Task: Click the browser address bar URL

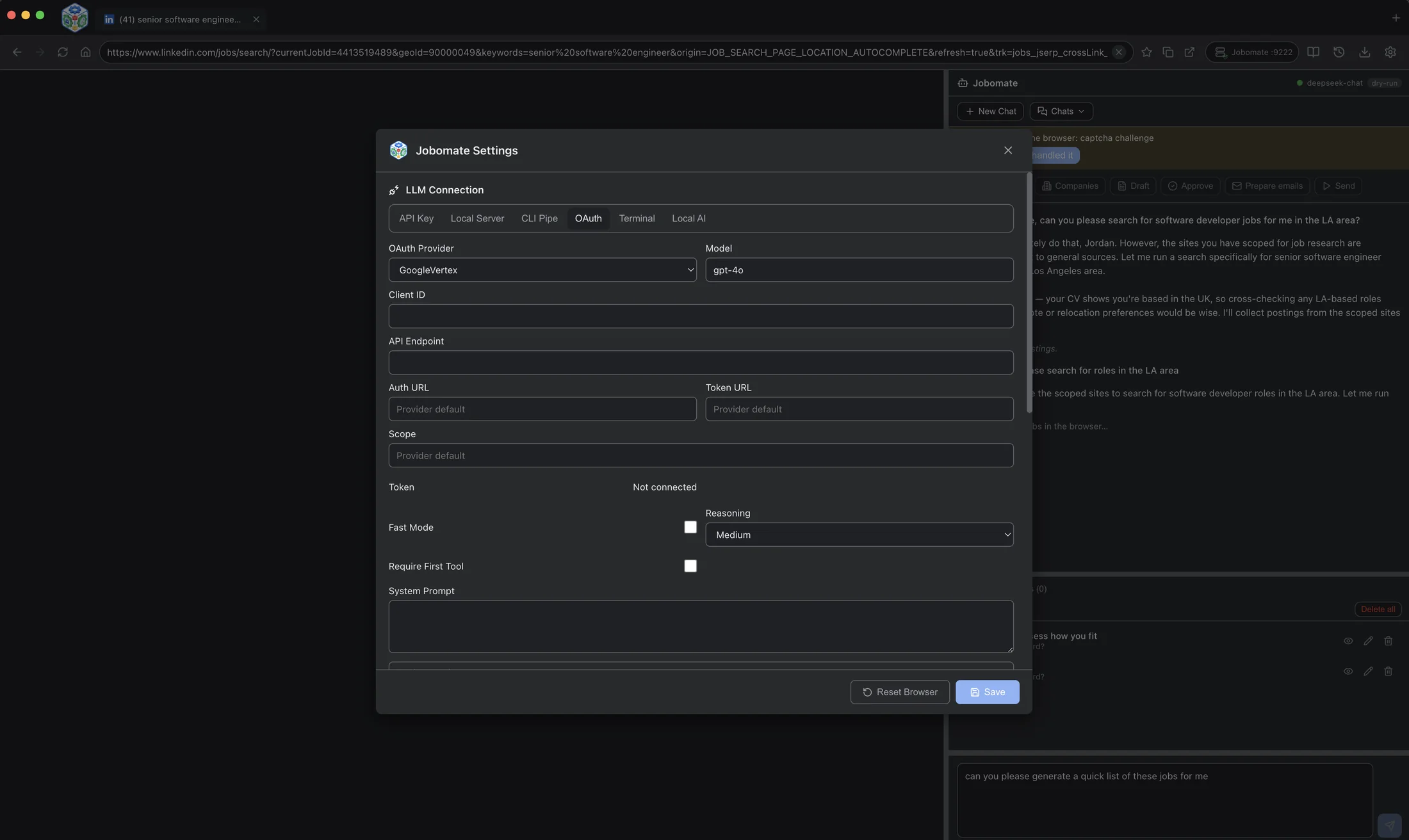Action: click(x=607, y=52)
